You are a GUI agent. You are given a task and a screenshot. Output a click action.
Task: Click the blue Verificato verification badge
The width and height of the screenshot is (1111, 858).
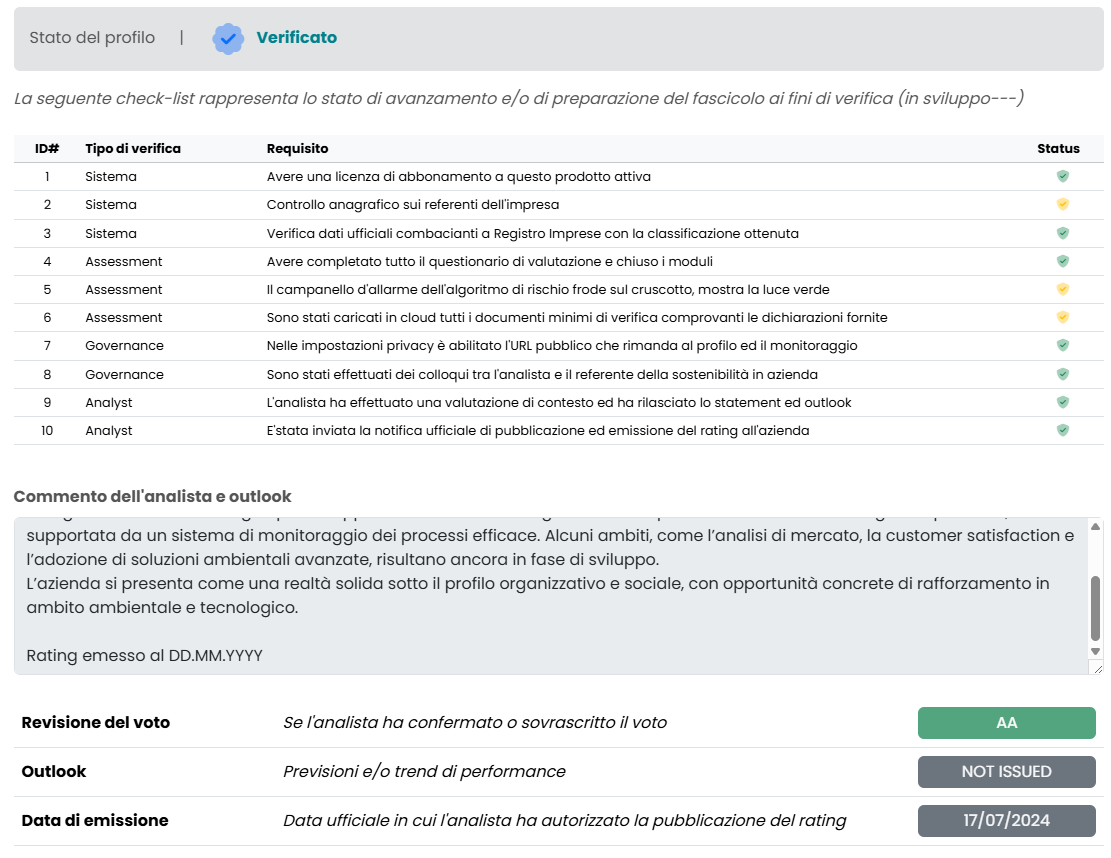click(x=228, y=38)
